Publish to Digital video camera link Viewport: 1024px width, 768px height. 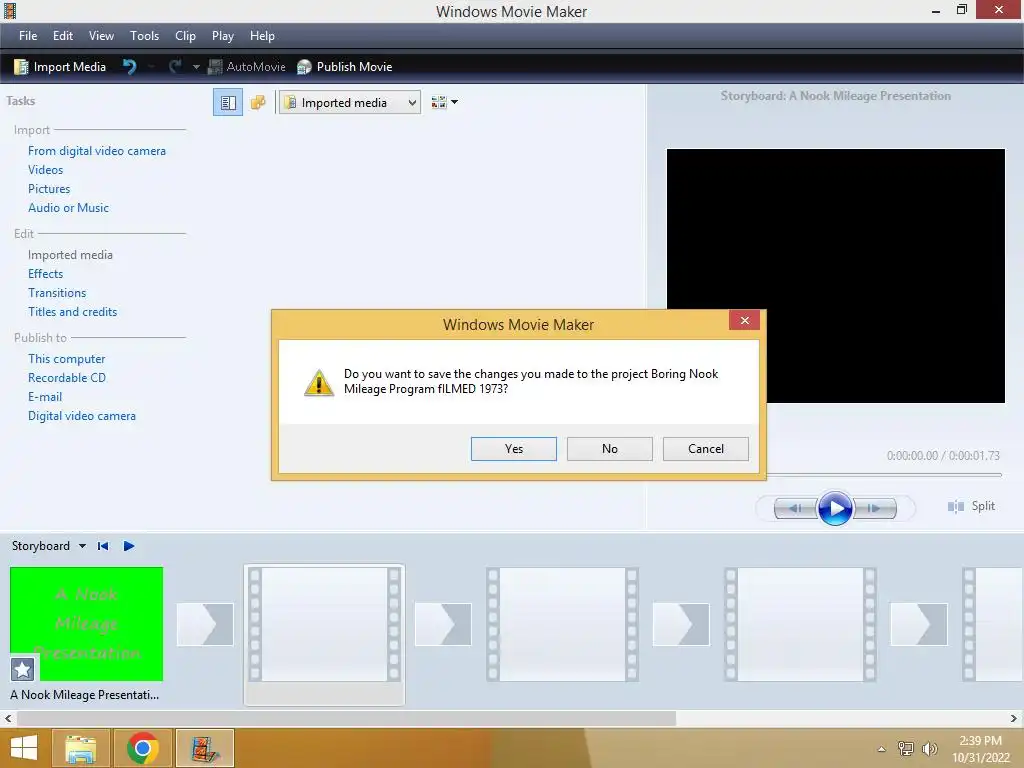pyautogui.click(x=82, y=415)
